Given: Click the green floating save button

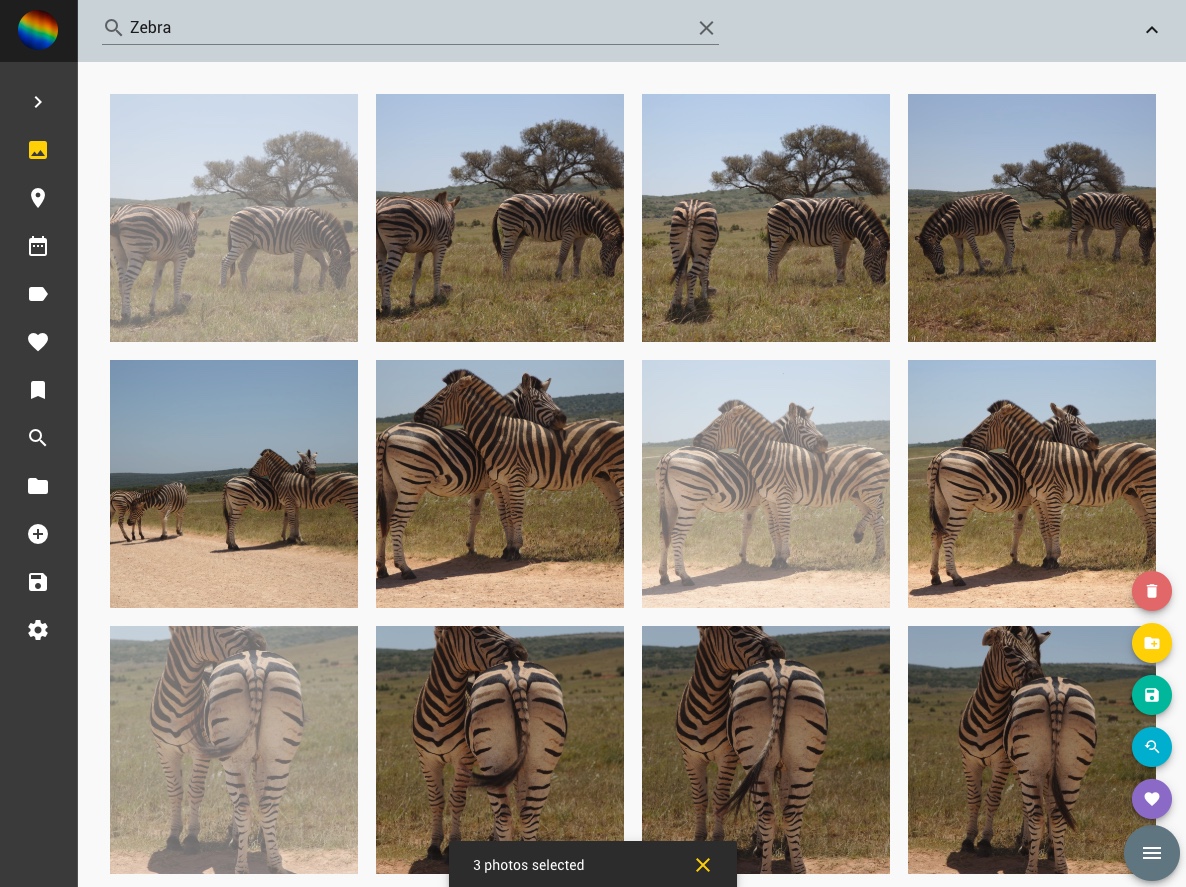Looking at the screenshot, I should click(x=1151, y=695).
